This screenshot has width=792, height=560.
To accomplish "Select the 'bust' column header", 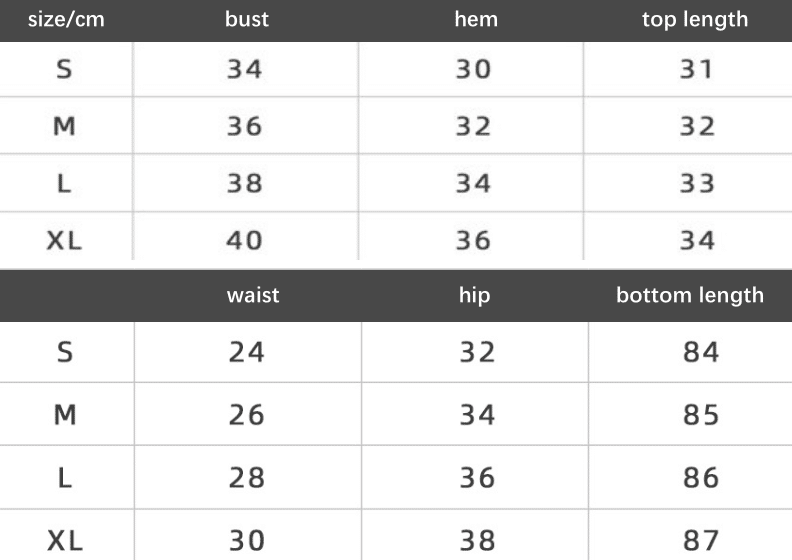I will click(x=246, y=19).
